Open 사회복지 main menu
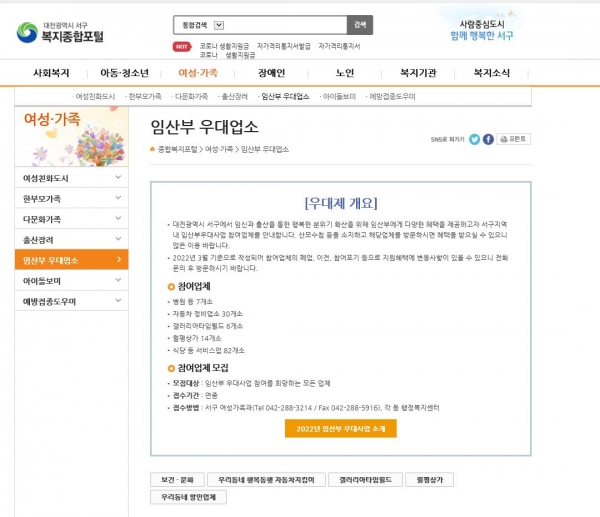Screen dimensions: 600x517 tap(51, 73)
